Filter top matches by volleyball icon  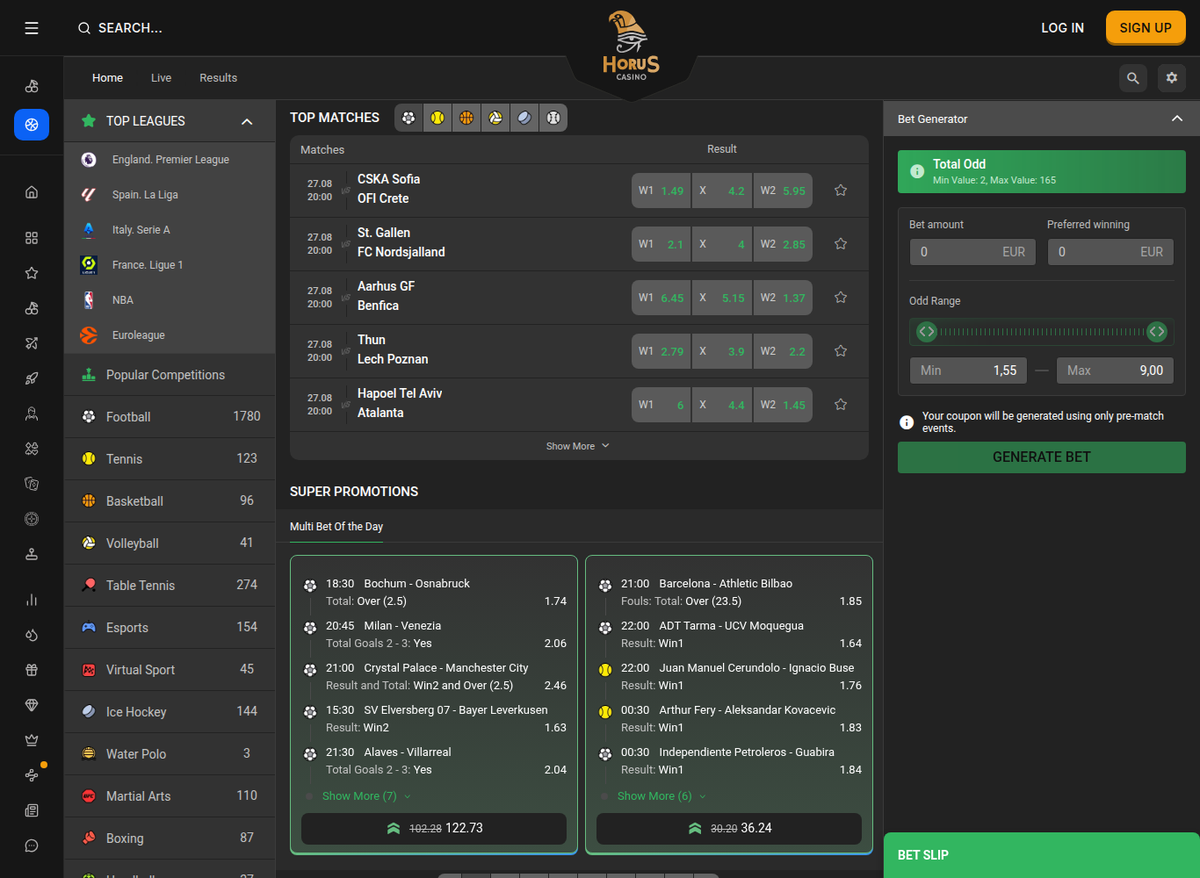495,118
